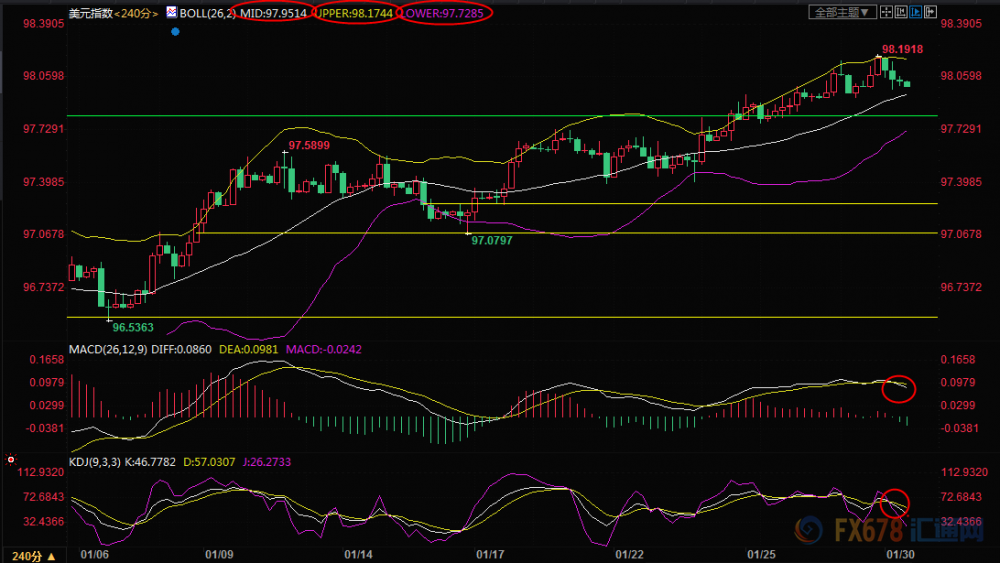Open the 全部主题 dropdown
This screenshot has height=563, width=1000.
point(842,12)
